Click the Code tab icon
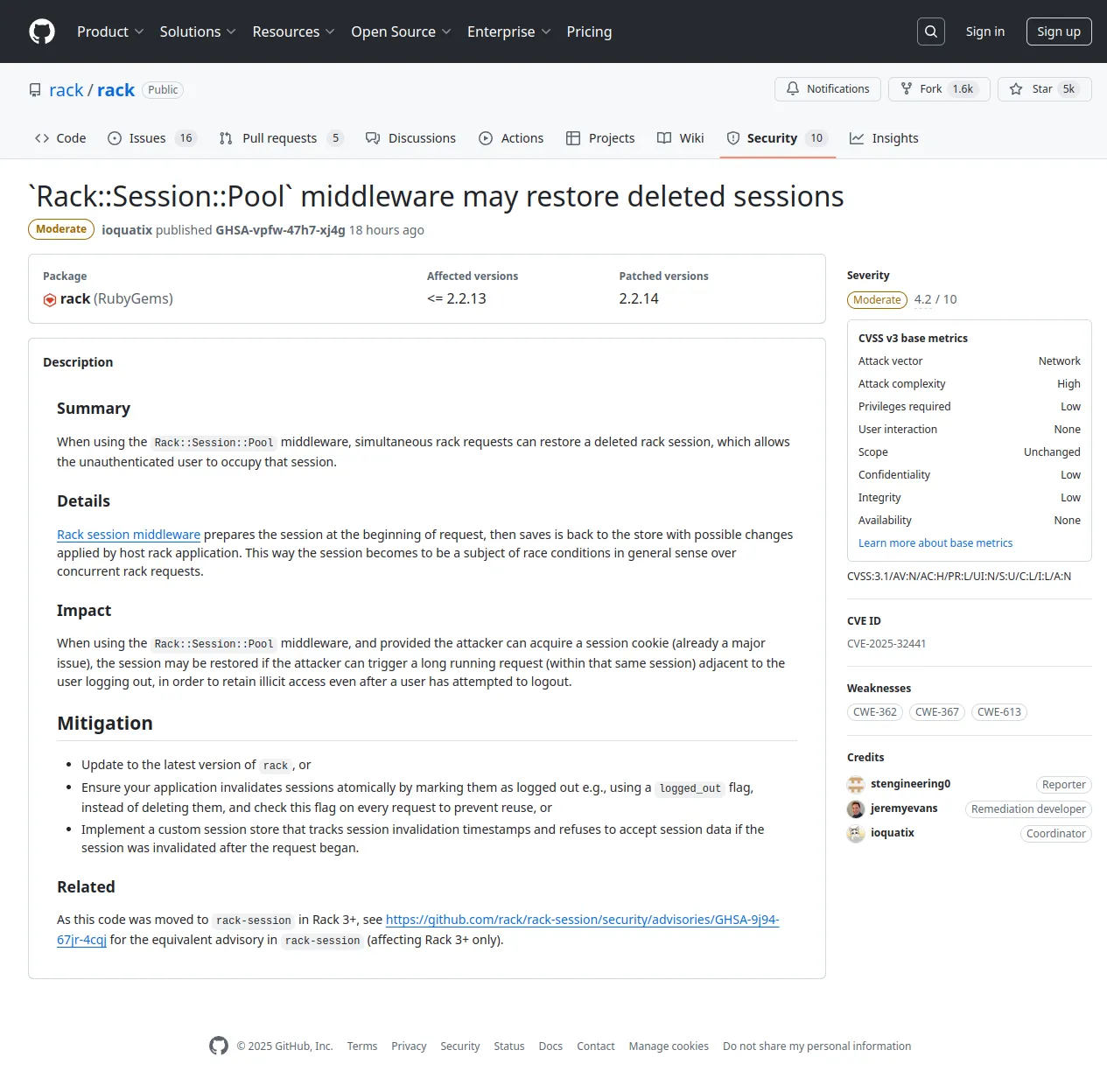This screenshot has width=1107, height=1092. click(42, 138)
